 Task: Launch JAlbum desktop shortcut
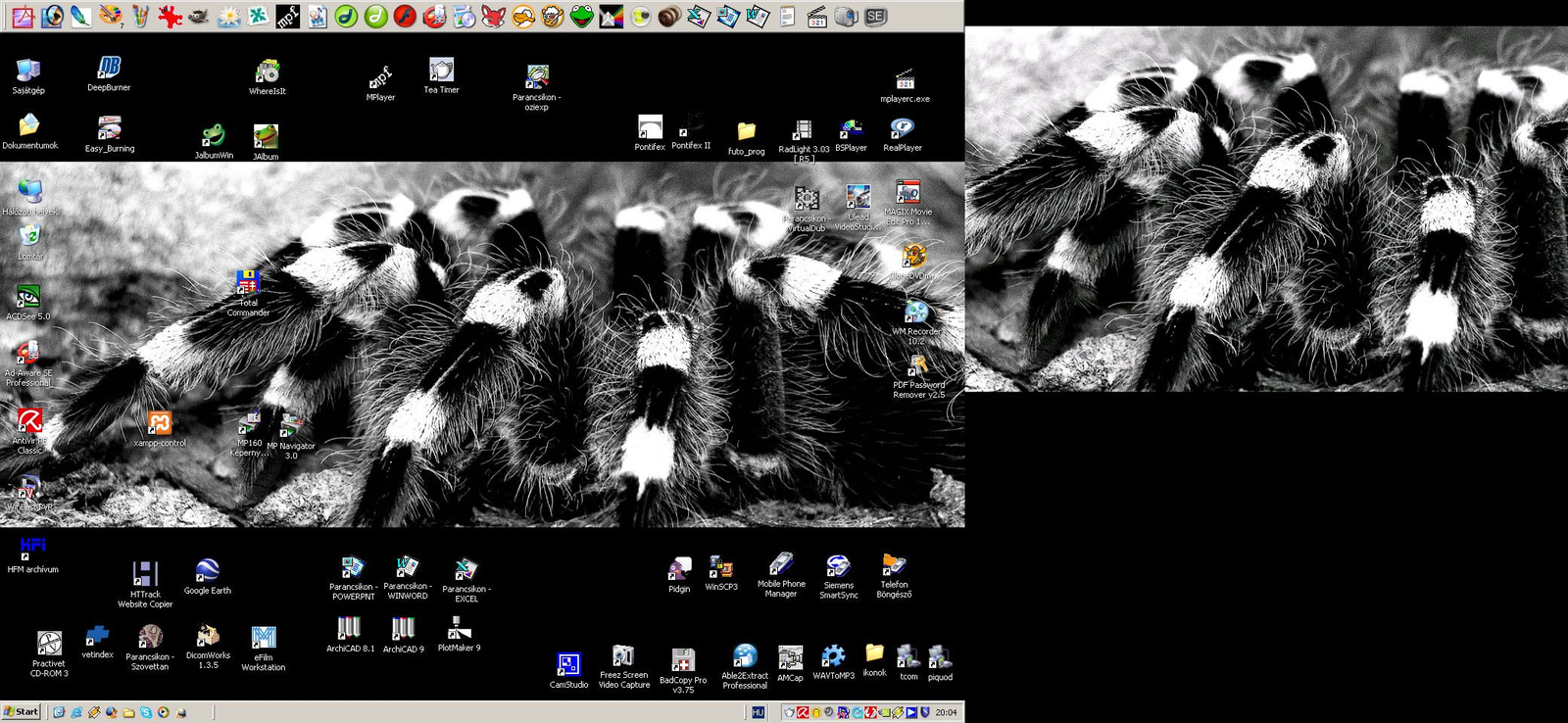[x=266, y=142]
